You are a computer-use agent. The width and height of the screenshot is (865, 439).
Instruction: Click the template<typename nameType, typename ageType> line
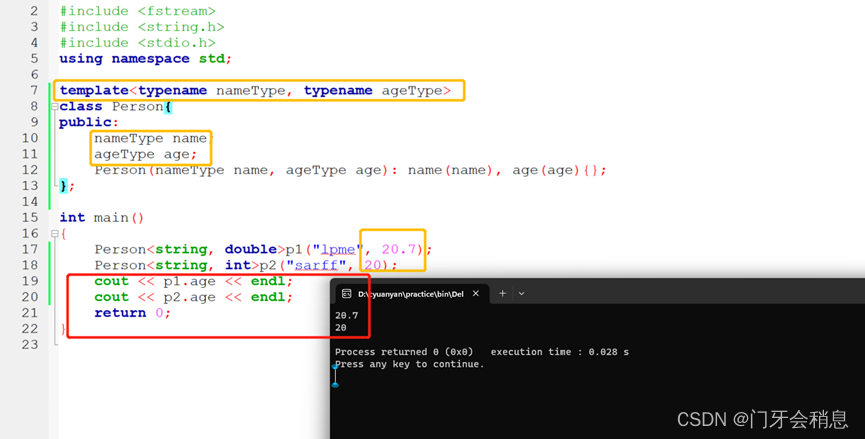click(x=255, y=91)
